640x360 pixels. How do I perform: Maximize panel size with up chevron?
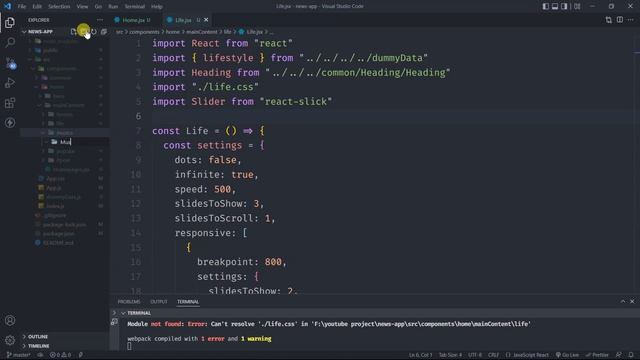point(622,301)
